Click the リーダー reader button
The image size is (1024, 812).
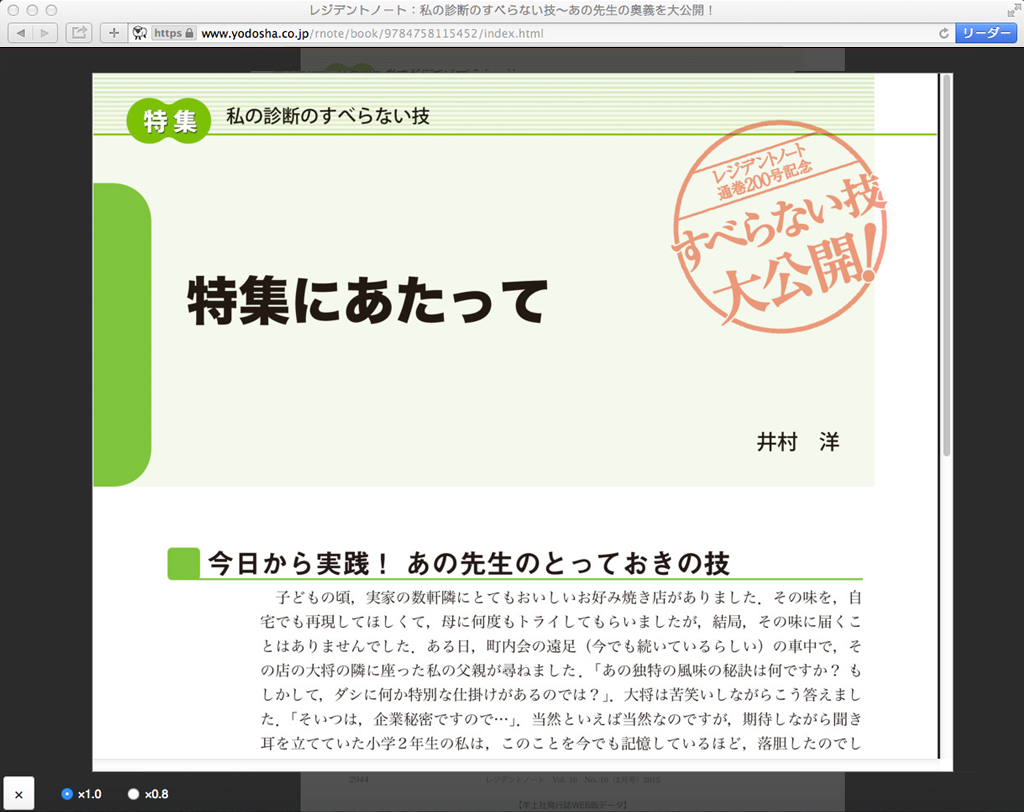coord(985,33)
